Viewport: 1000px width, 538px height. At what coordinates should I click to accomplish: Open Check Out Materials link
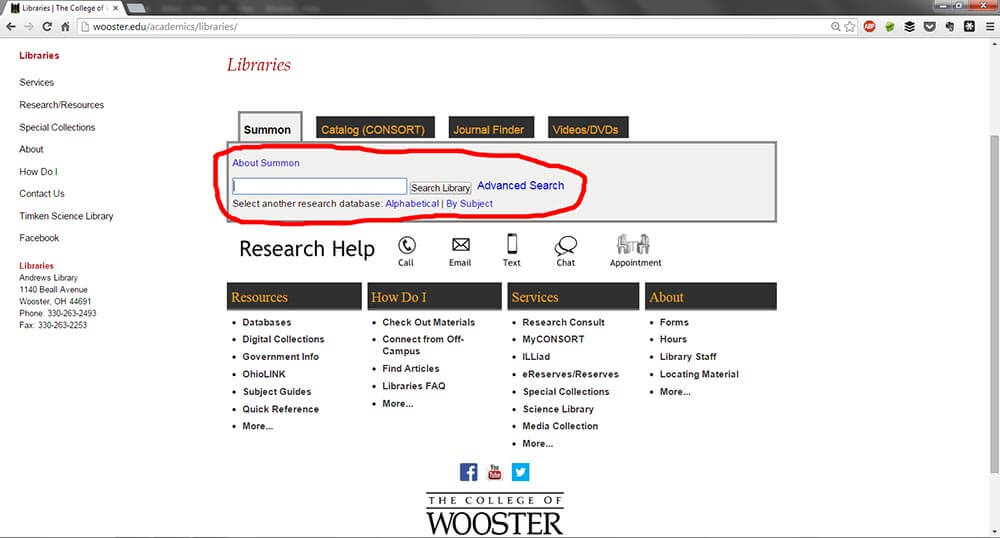click(429, 323)
